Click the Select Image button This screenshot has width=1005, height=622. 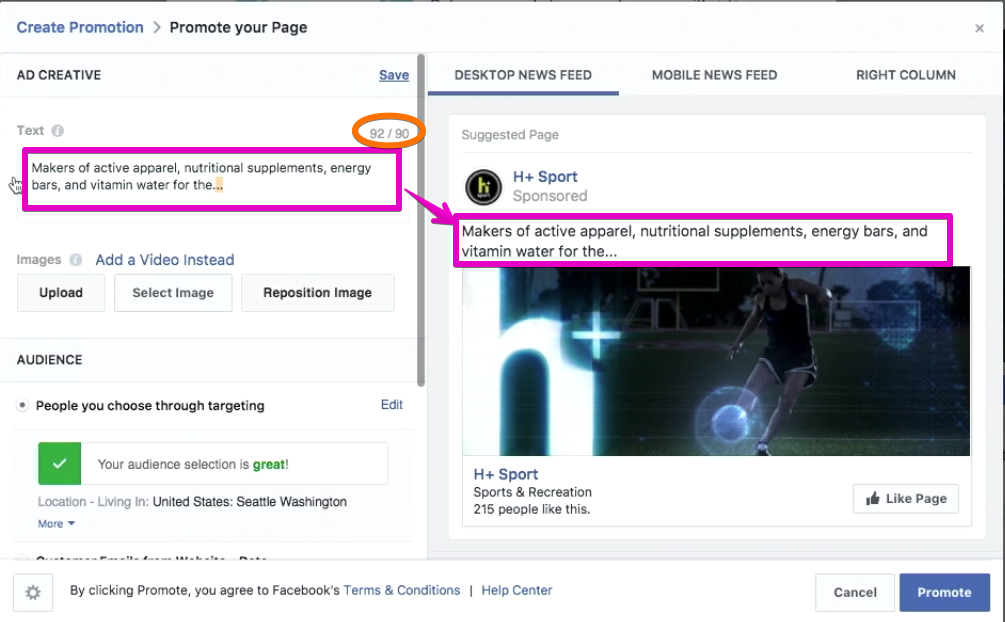pos(173,293)
